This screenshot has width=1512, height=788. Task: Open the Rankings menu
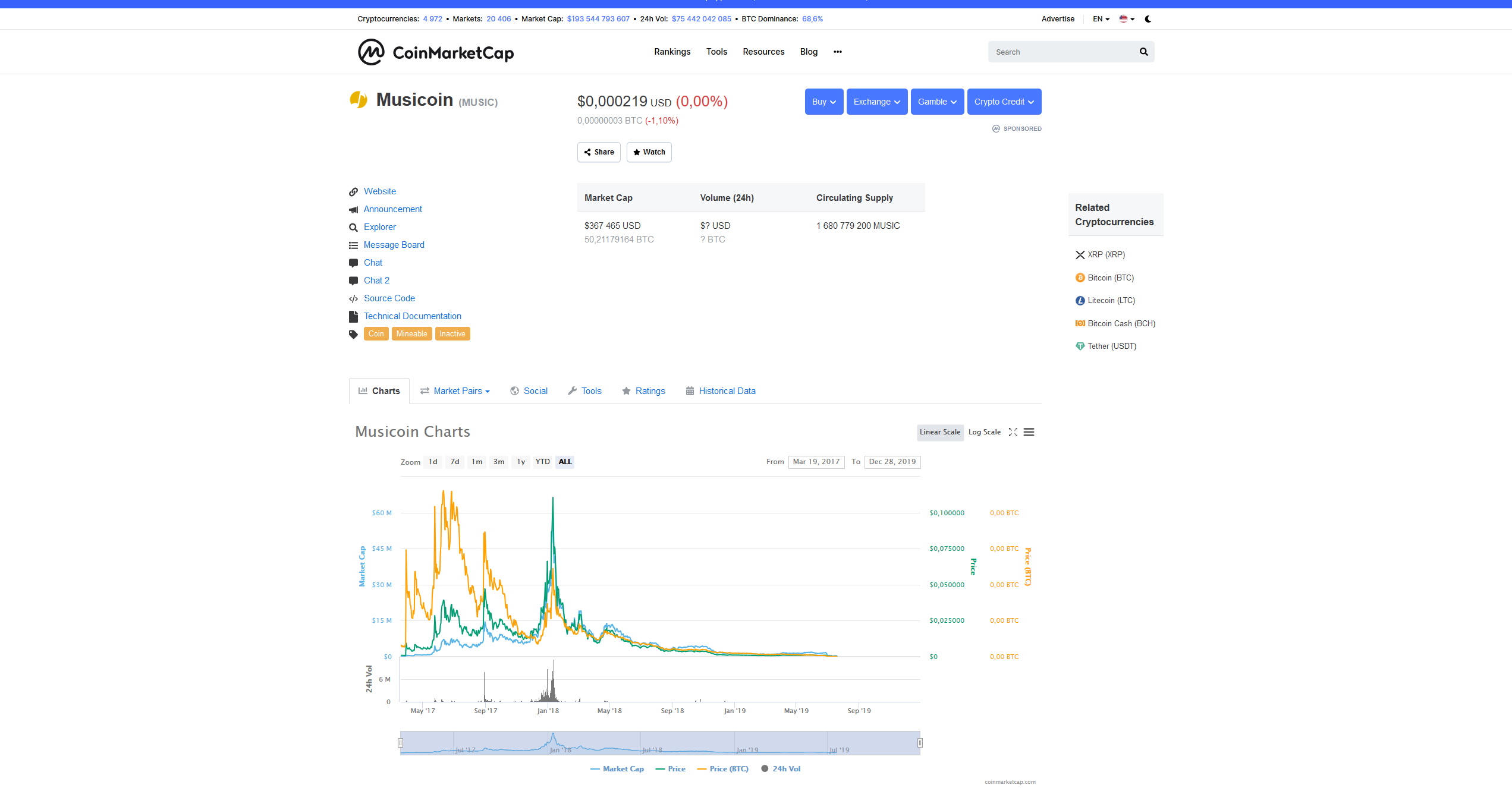[x=672, y=52]
